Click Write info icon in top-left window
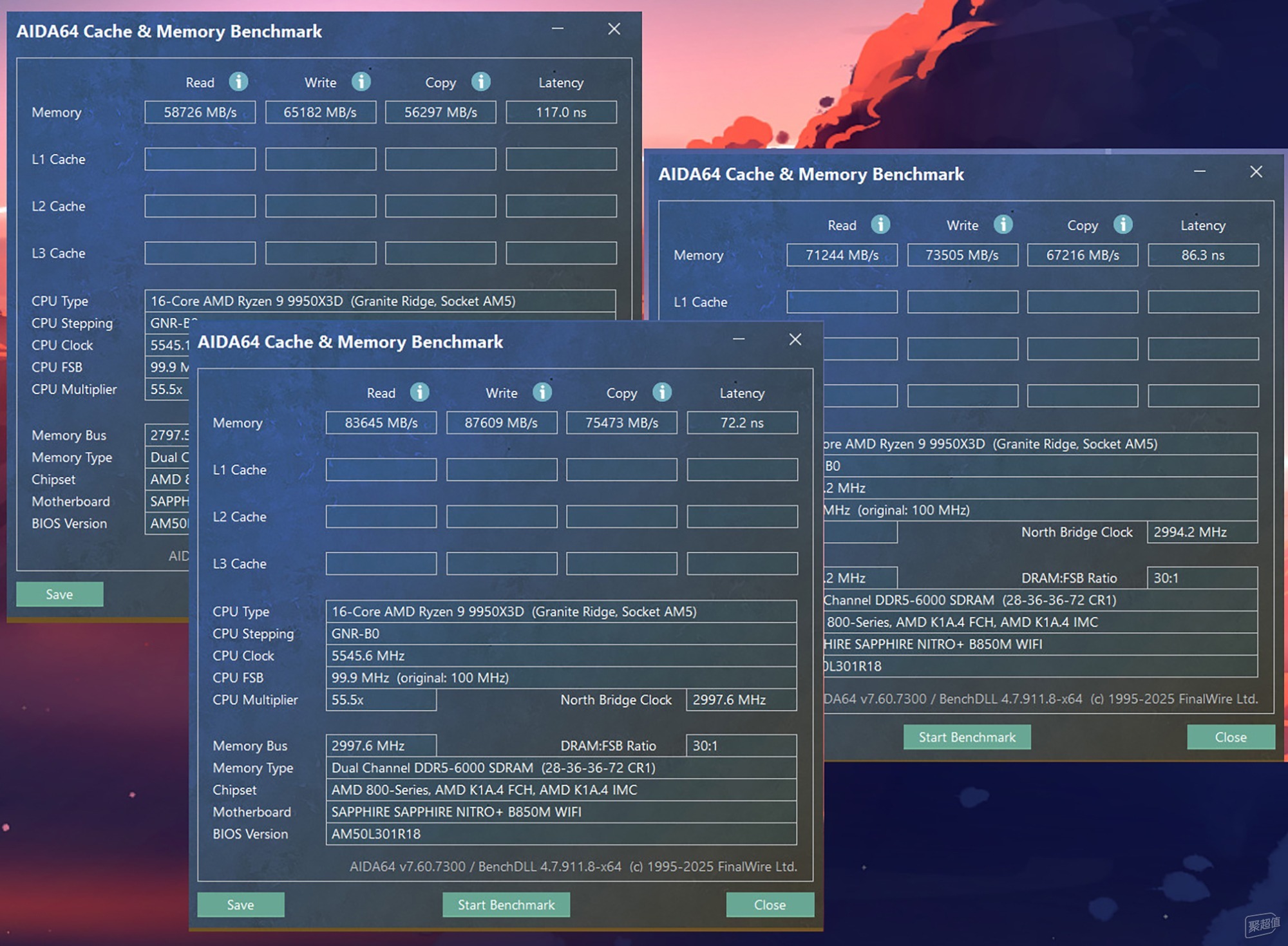The height and width of the screenshot is (946, 1288). click(361, 82)
